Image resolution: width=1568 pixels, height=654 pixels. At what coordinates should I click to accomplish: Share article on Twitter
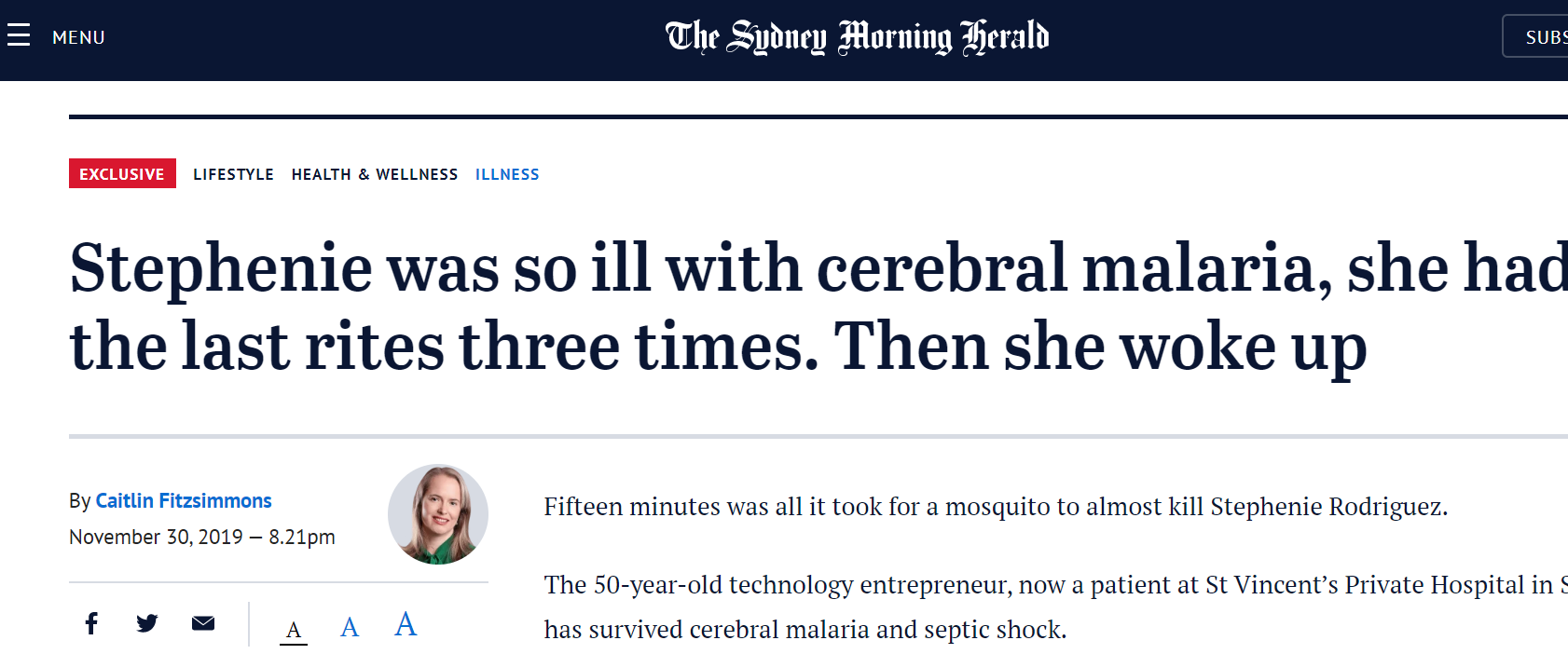147,623
